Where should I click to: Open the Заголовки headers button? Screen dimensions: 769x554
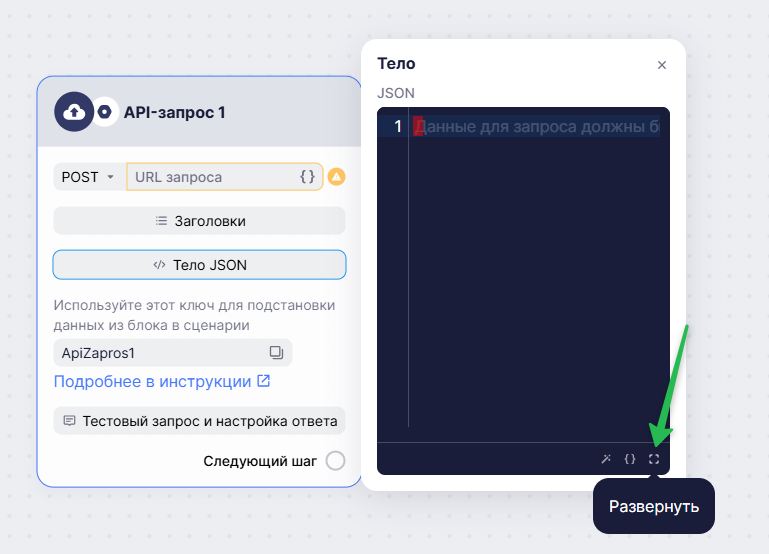(x=200, y=221)
